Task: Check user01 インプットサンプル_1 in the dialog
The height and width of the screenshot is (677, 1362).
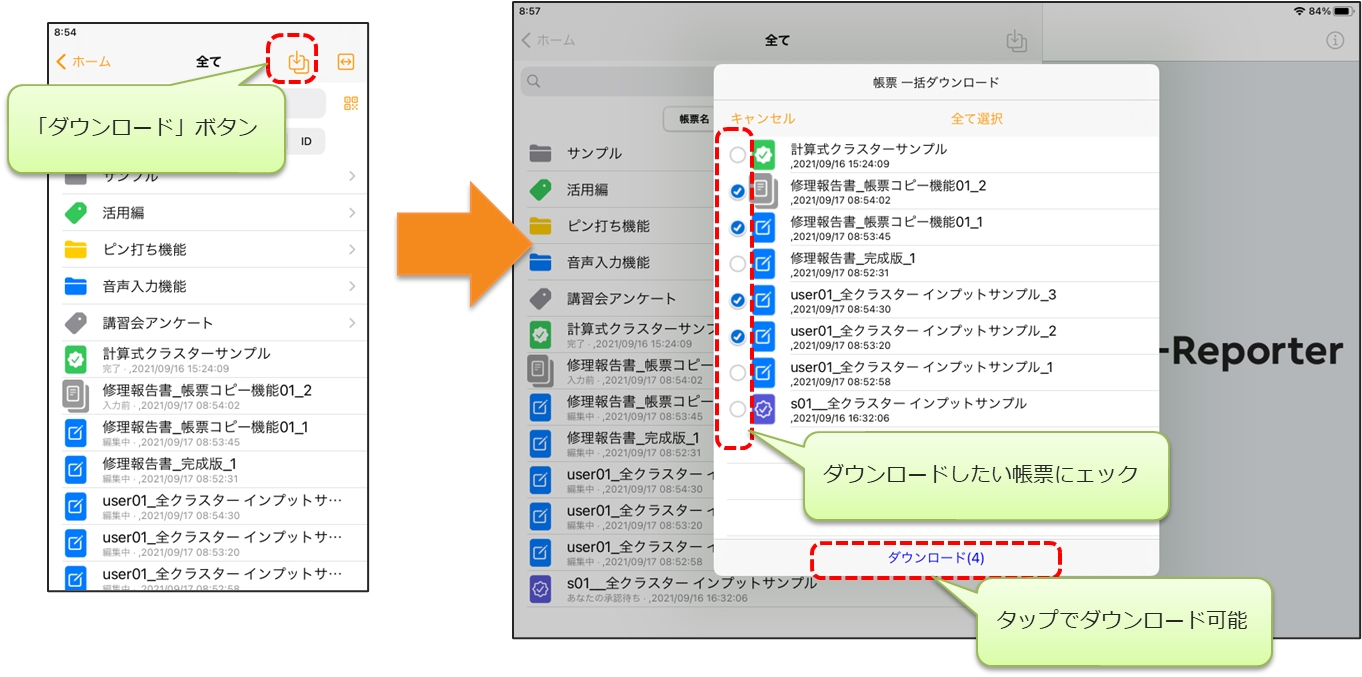Action: [x=738, y=373]
